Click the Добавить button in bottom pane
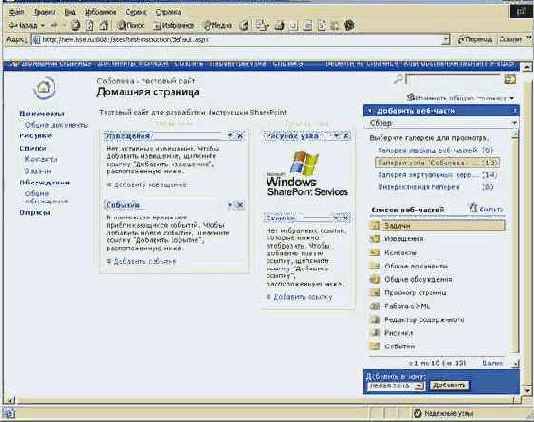This screenshot has height=422, width=534. 449,385
